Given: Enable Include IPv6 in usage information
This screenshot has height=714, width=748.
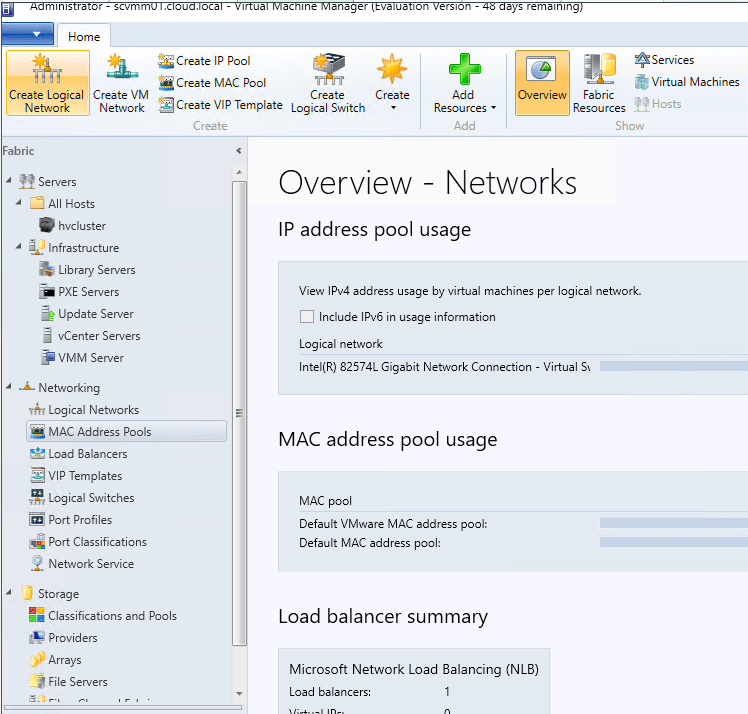Looking at the screenshot, I should pyautogui.click(x=306, y=317).
